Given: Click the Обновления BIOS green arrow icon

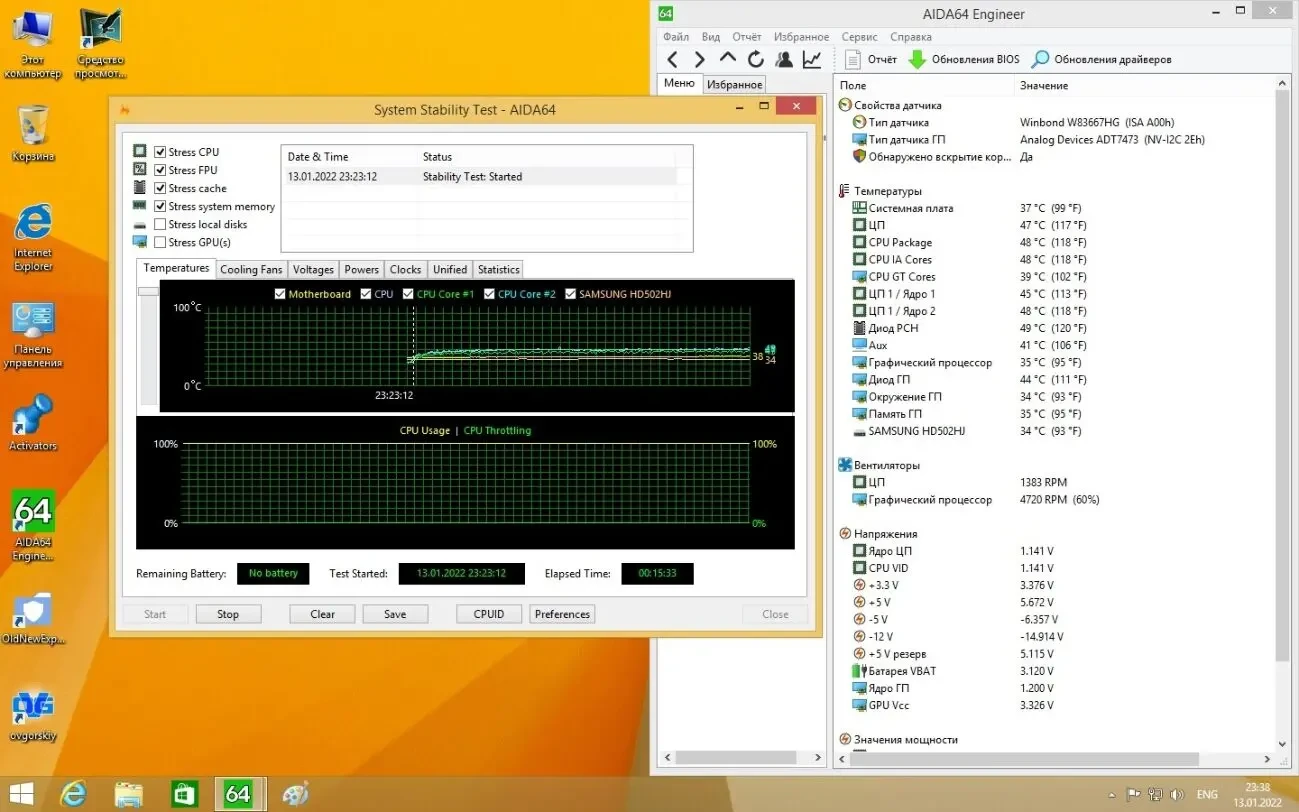Looking at the screenshot, I should coord(919,58).
